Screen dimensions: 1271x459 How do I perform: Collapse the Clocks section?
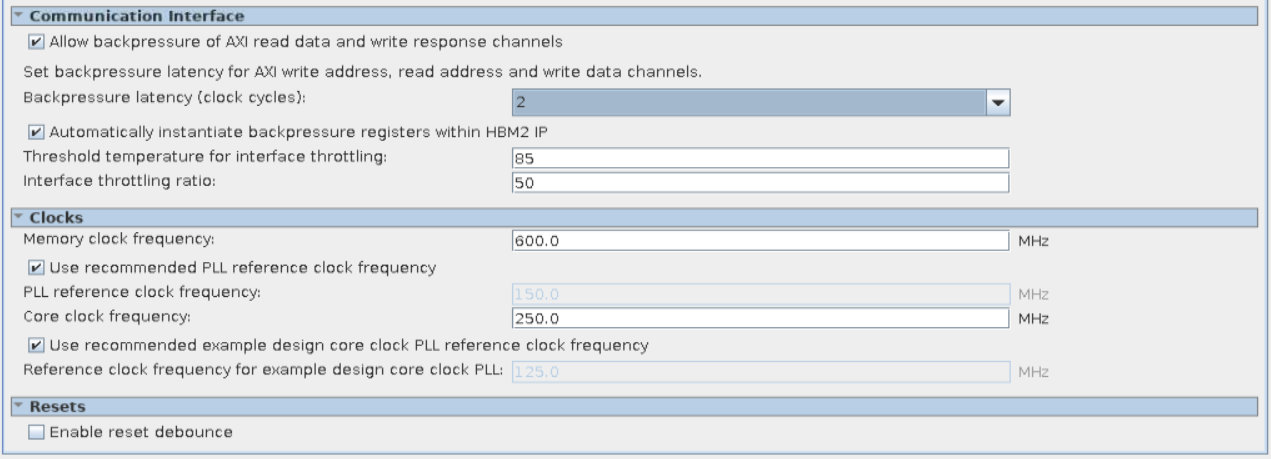(18, 216)
